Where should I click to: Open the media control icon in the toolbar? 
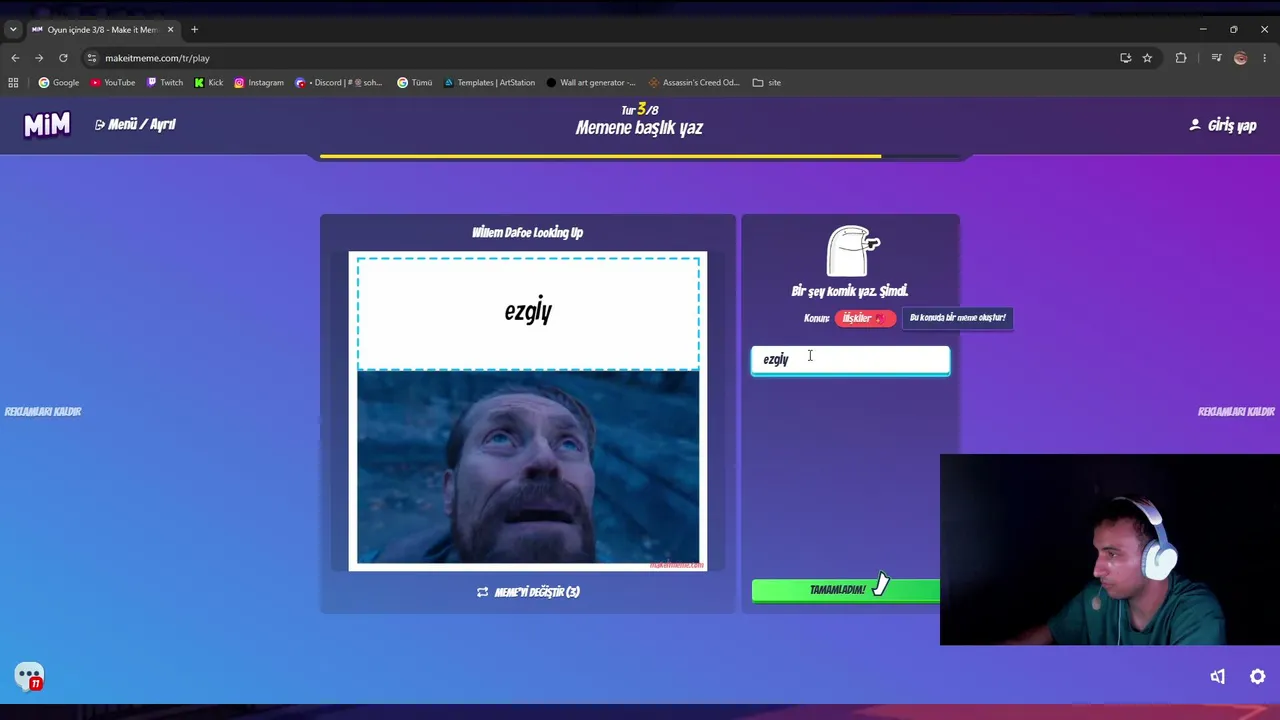click(1216, 58)
